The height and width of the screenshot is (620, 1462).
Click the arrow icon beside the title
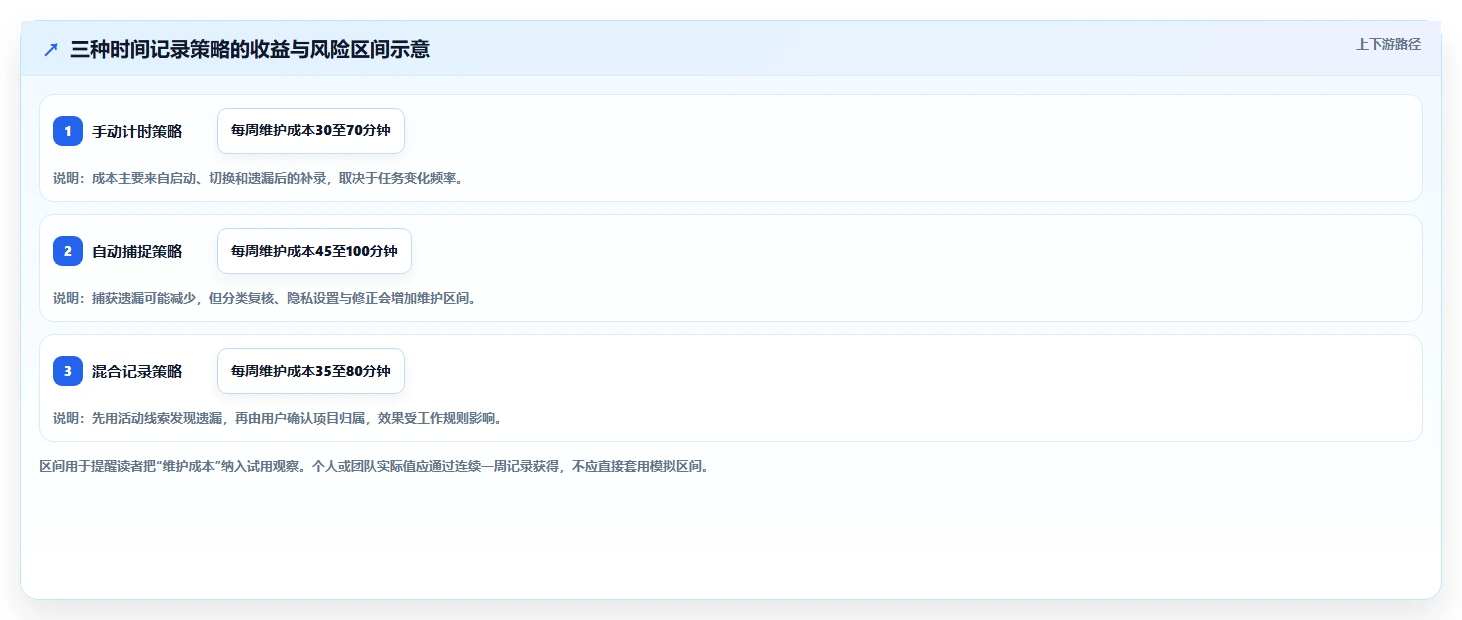click(x=51, y=49)
